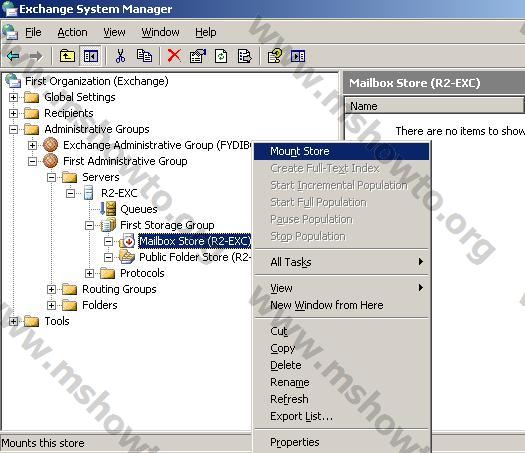Image resolution: width=525 pixels, height=453 pixels.
Task: Choose Rename in context menu
Action: point(341,382)
